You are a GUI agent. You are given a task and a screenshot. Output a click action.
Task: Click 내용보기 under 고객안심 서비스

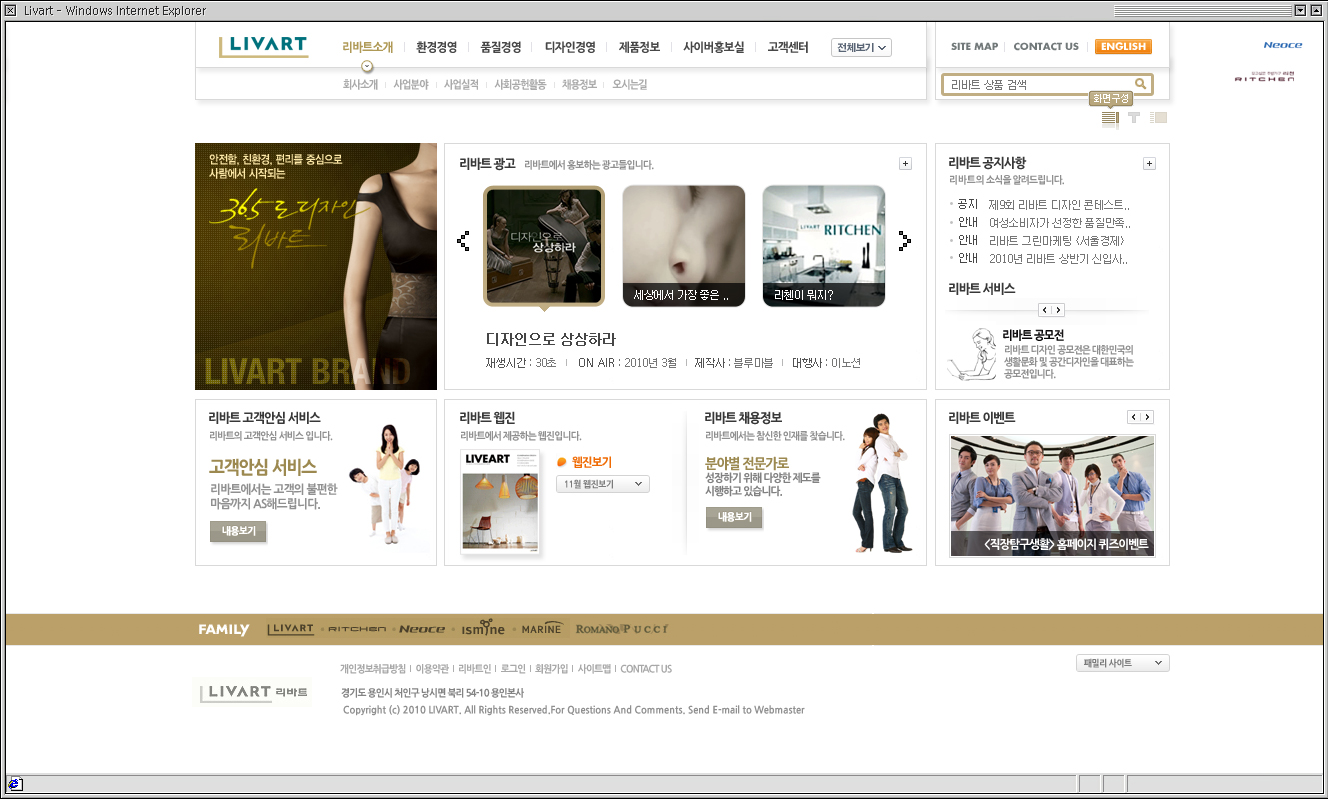pyautogui.click(x=238, y=531)
